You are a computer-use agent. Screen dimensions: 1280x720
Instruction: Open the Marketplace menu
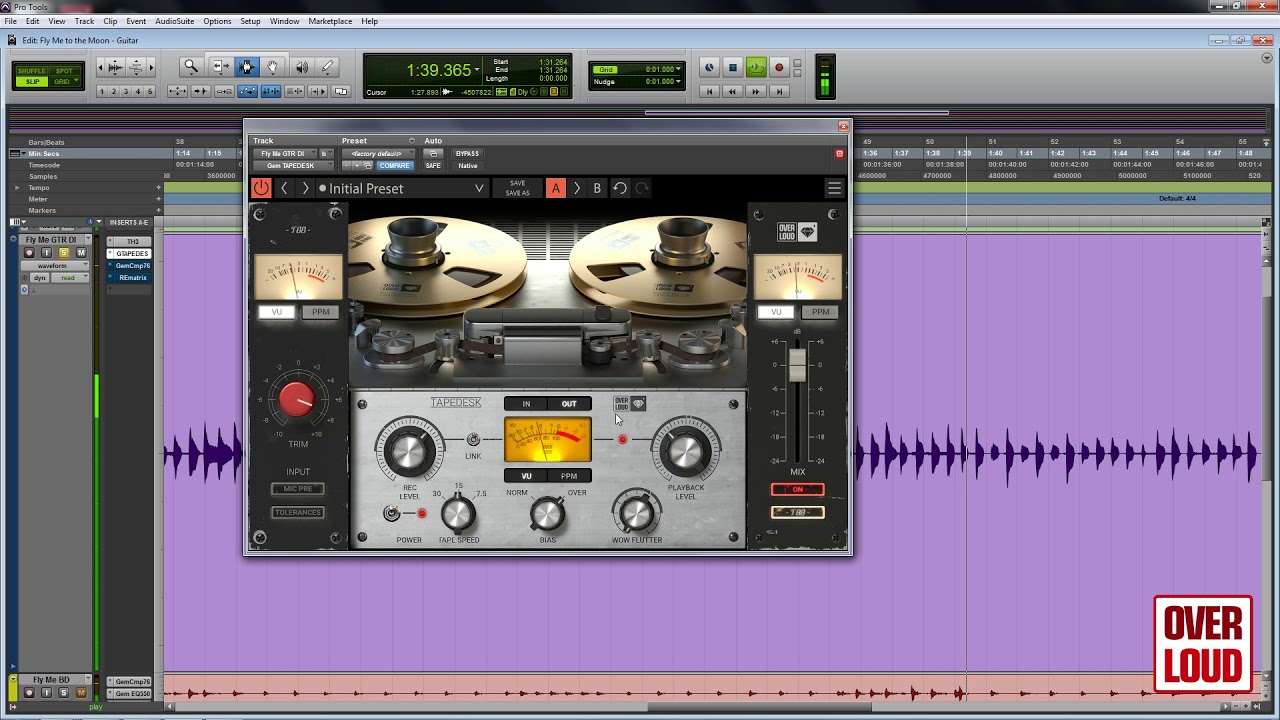click(330, 21)
